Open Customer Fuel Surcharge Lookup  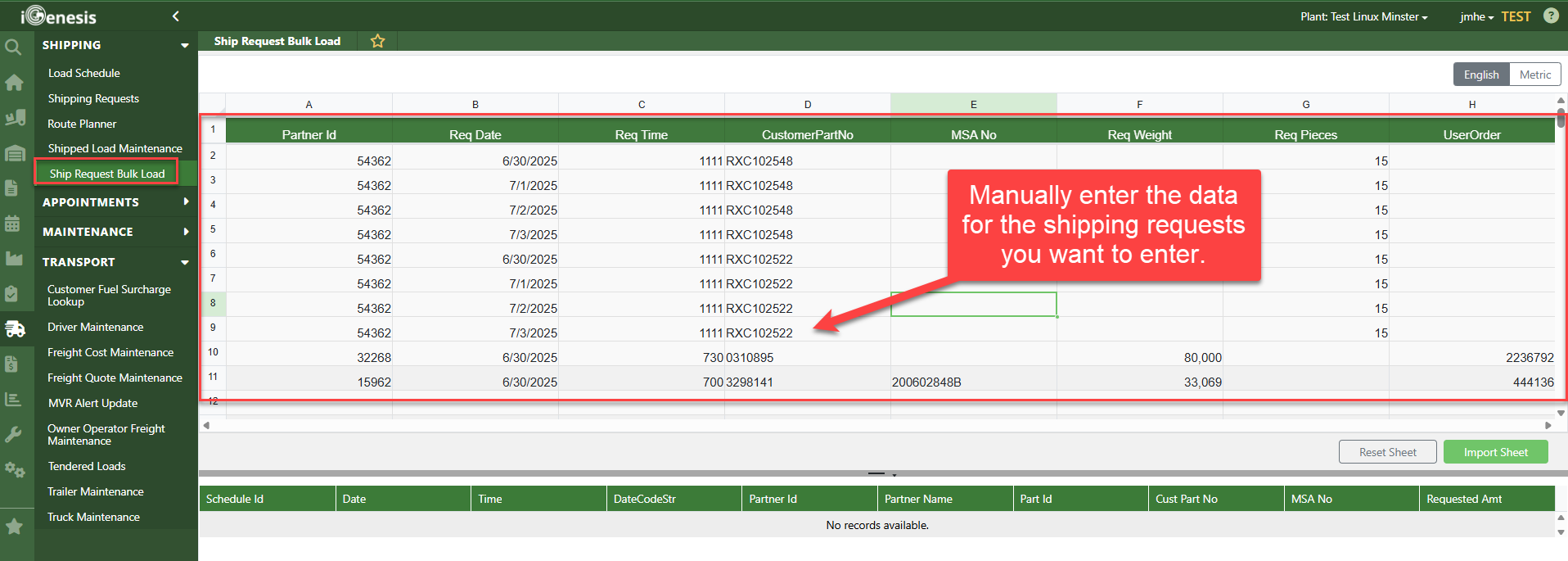109,296
